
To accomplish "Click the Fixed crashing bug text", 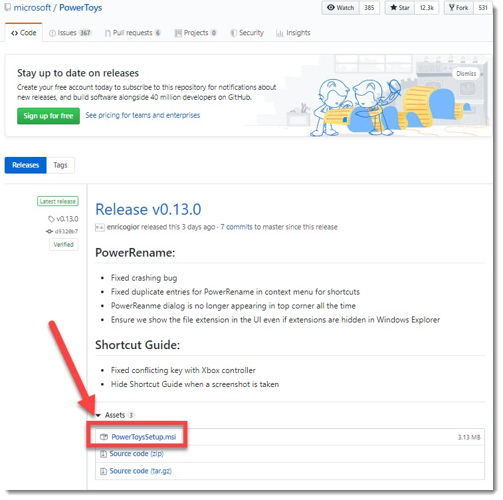I will click(144, 278).
